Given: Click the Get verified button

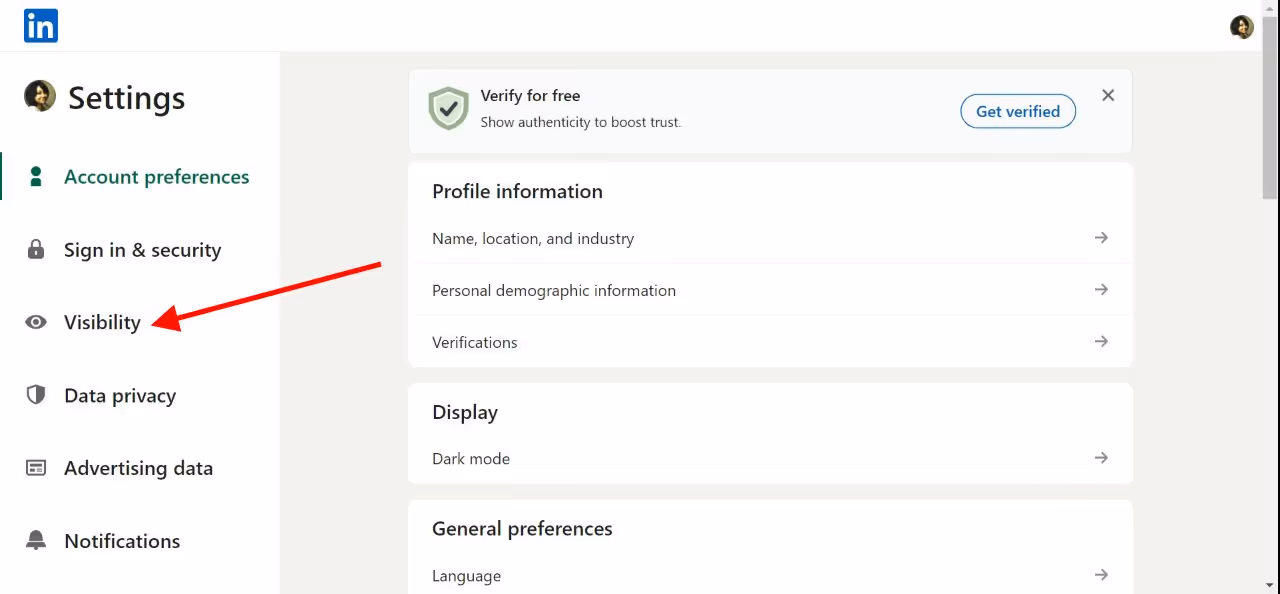Looking at the screenshot, I should click(1017, 111).
